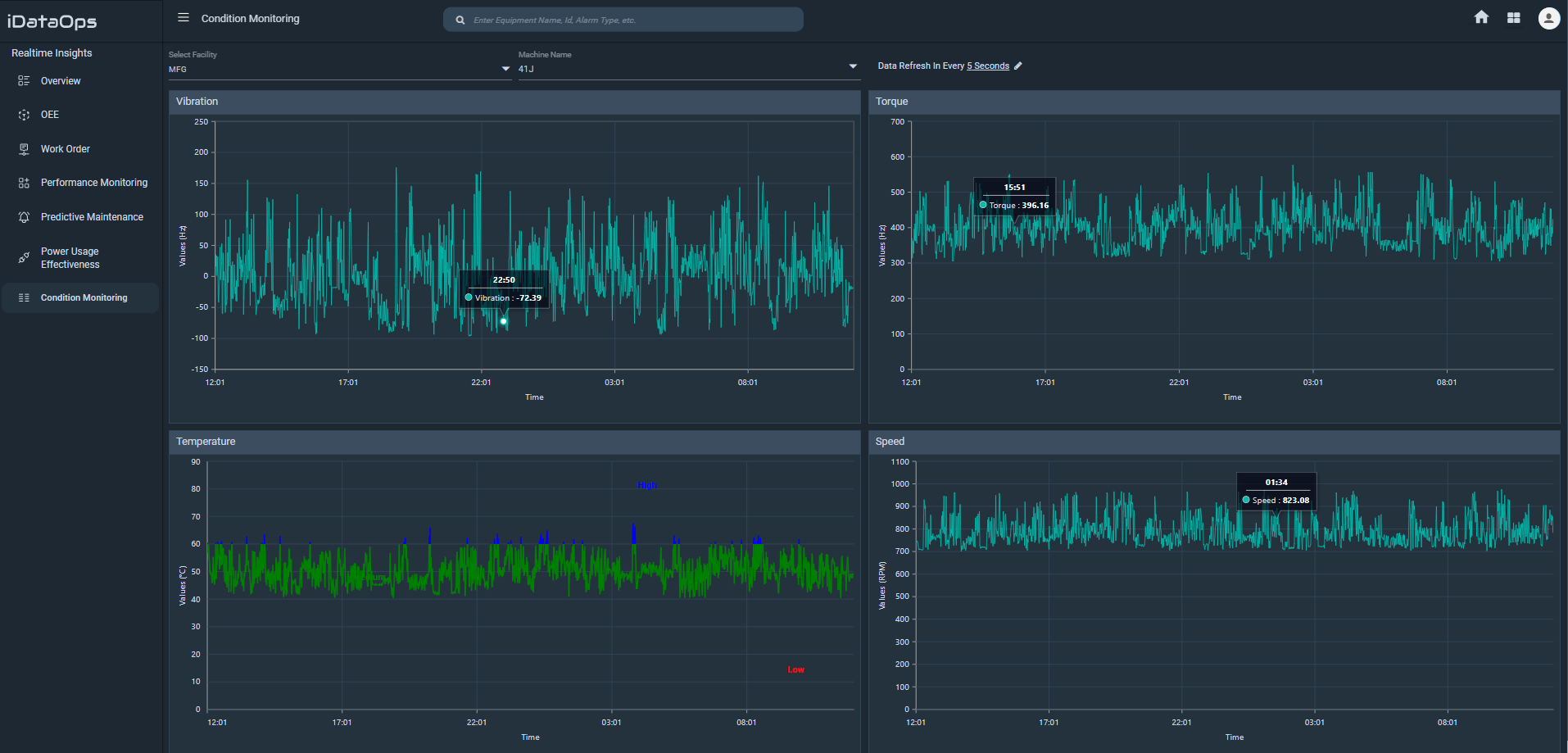Click the Overview sidebar icon
The height and width of the screenshot is (753, 1568).
point(24,81)
